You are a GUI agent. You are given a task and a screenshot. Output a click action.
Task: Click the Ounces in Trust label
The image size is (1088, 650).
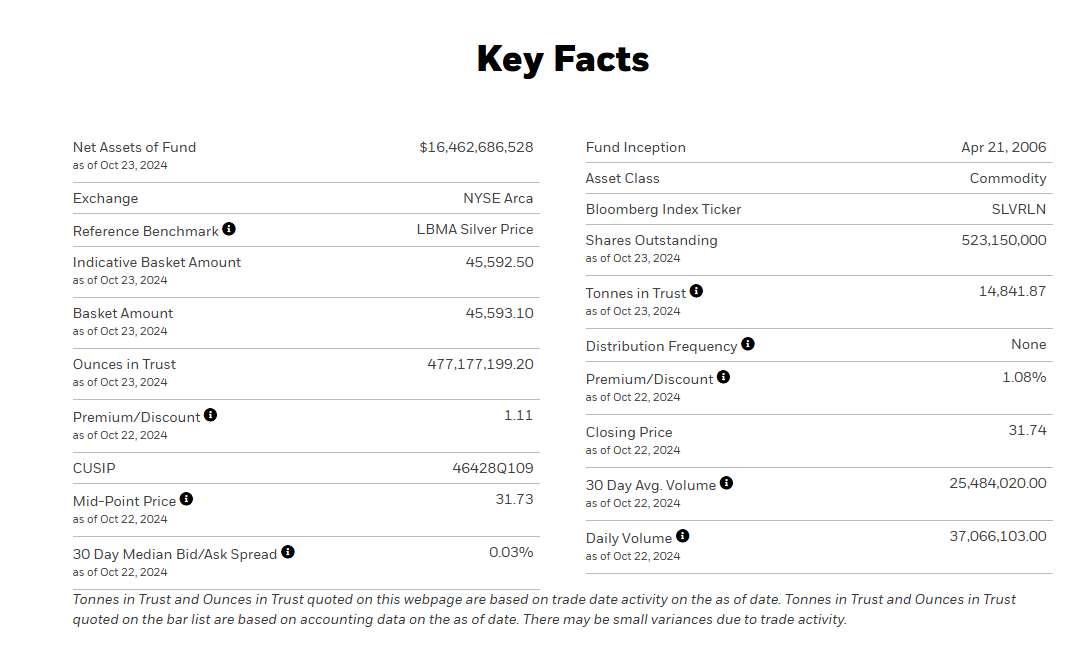point(124,364)
